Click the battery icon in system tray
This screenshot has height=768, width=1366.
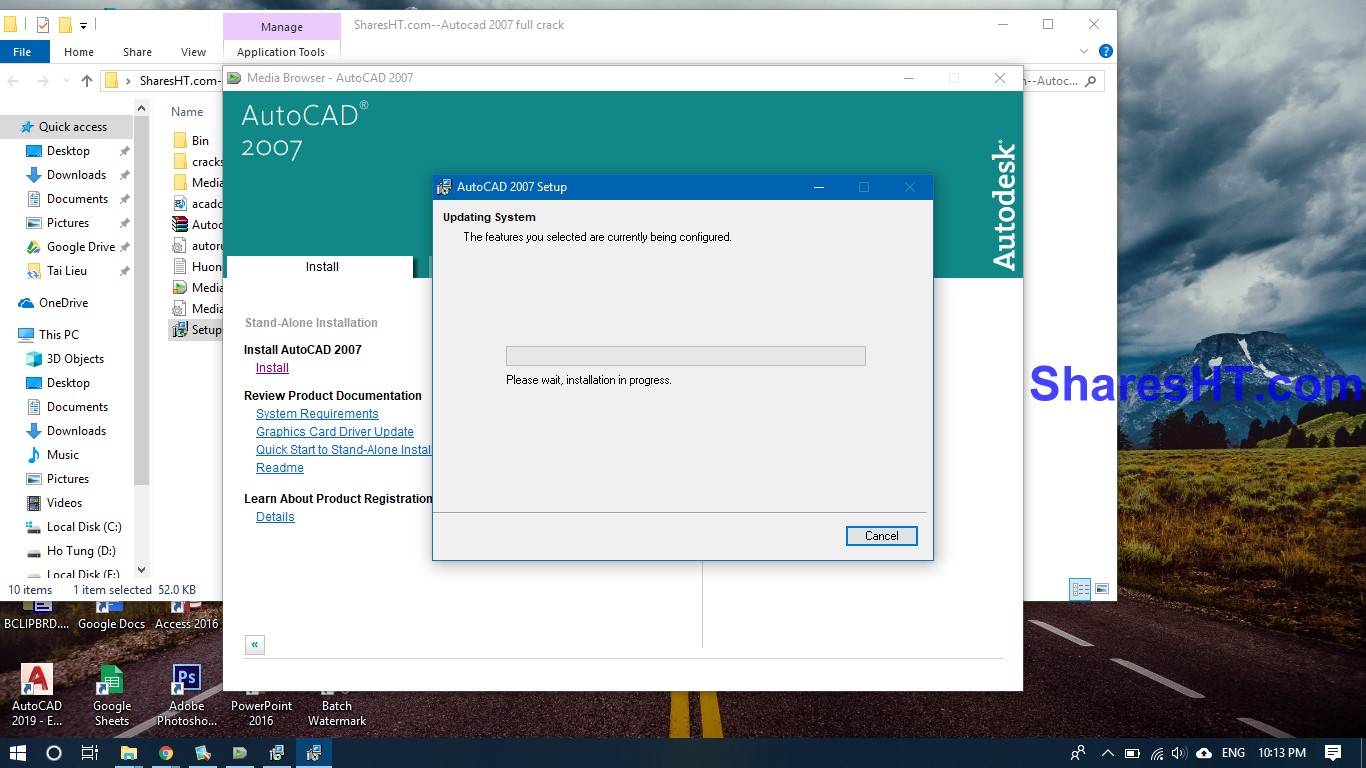1132,753
